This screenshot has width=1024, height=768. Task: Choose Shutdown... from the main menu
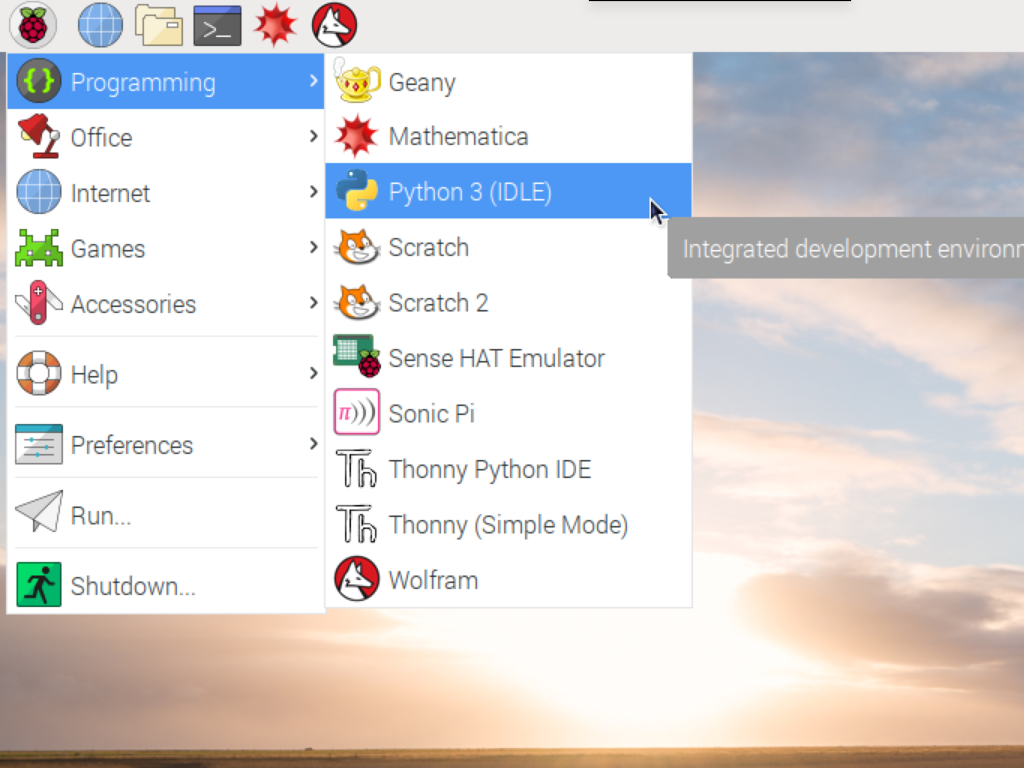(x=166, y=585)
